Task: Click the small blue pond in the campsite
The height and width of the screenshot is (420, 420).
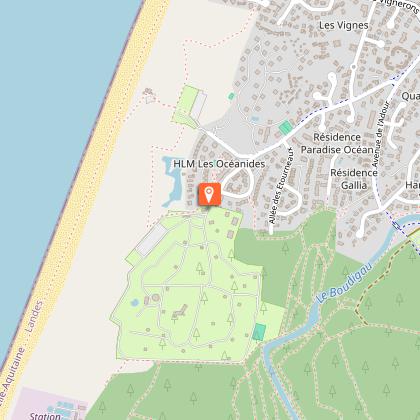Action: tap(135, 303)
